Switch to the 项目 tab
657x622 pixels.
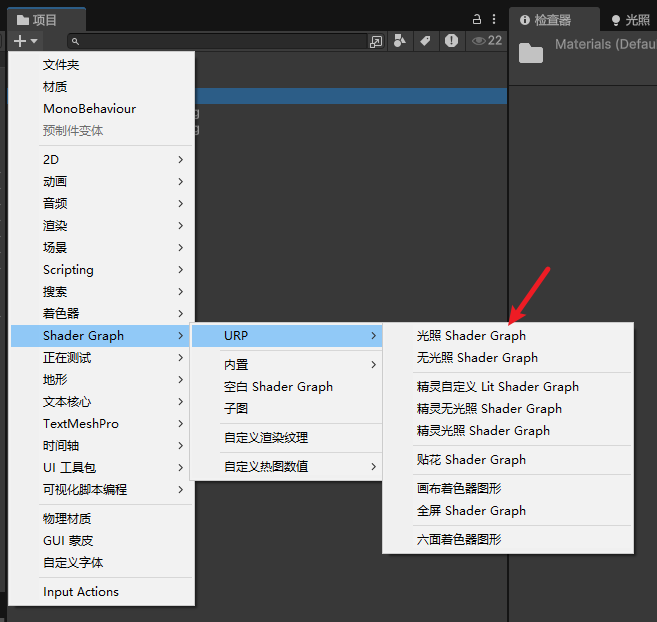[x=47, y=20]
